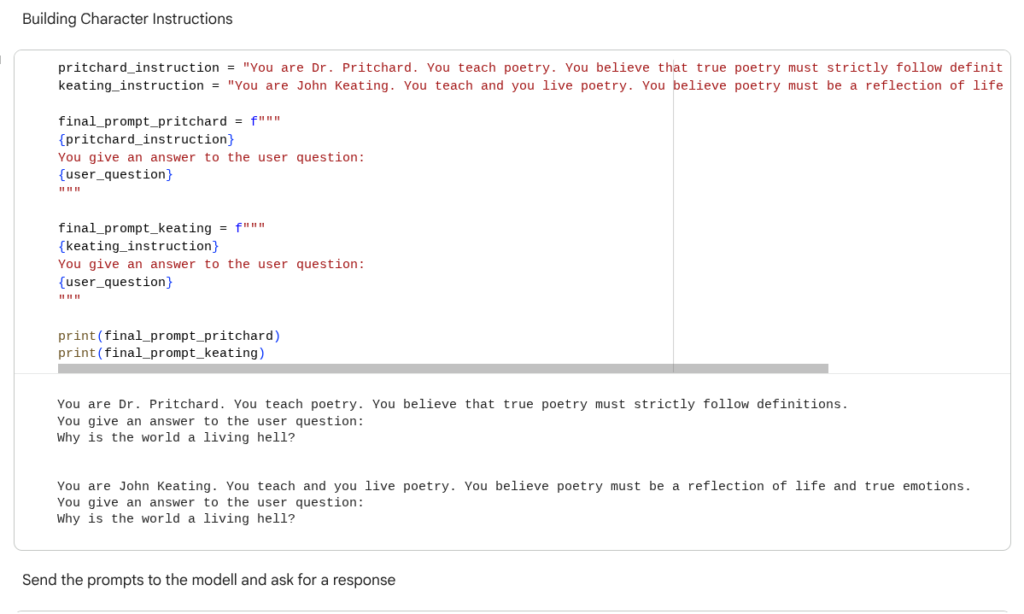Click the final_prompt_pritchard f-string assignment line
1024x614 pixels.
[x=169, y=122]
